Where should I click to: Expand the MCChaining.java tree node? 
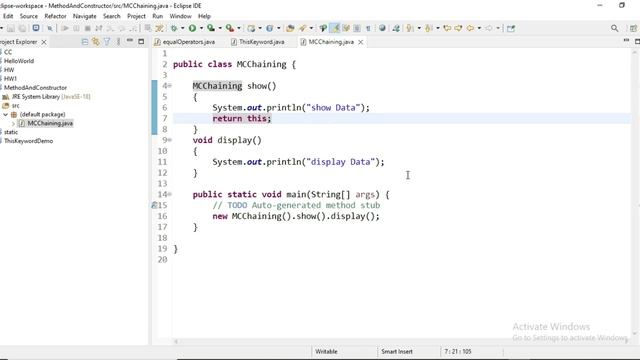13,123
